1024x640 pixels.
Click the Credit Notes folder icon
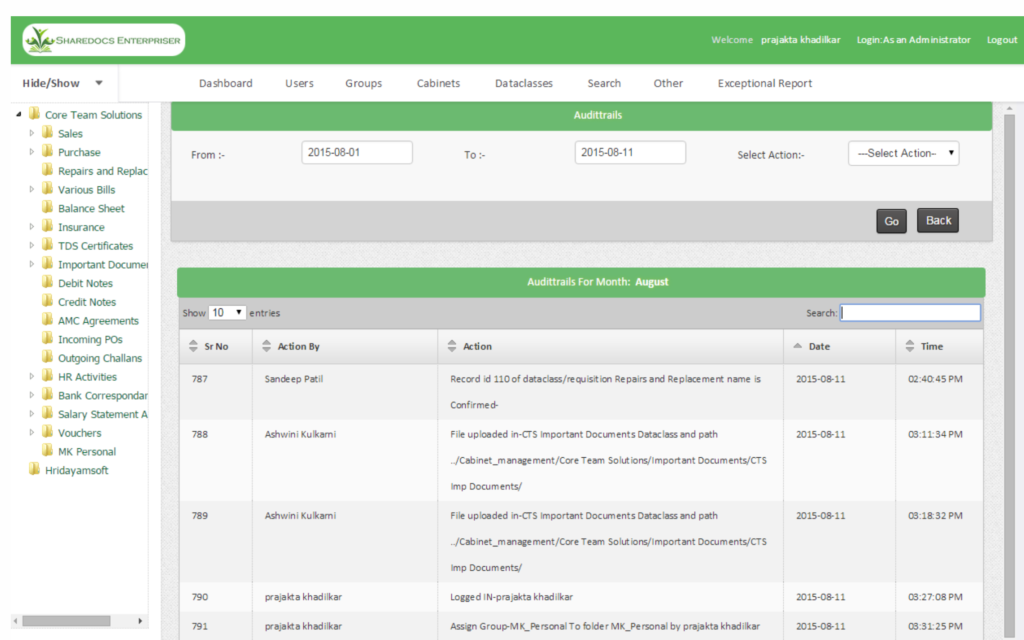(x=48, y=301)
